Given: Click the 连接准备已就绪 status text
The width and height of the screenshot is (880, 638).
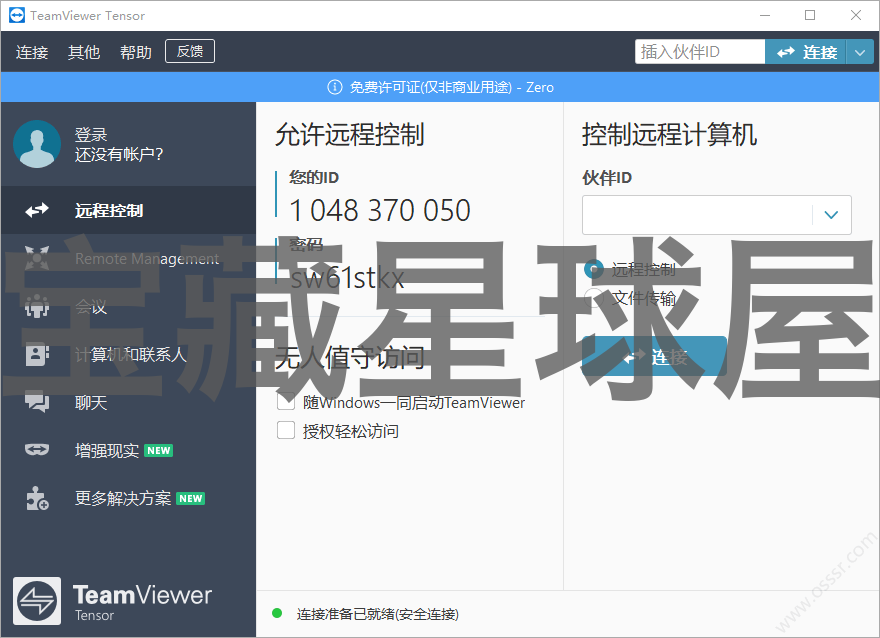Looking at the screenshot, I should pos(378,614).
